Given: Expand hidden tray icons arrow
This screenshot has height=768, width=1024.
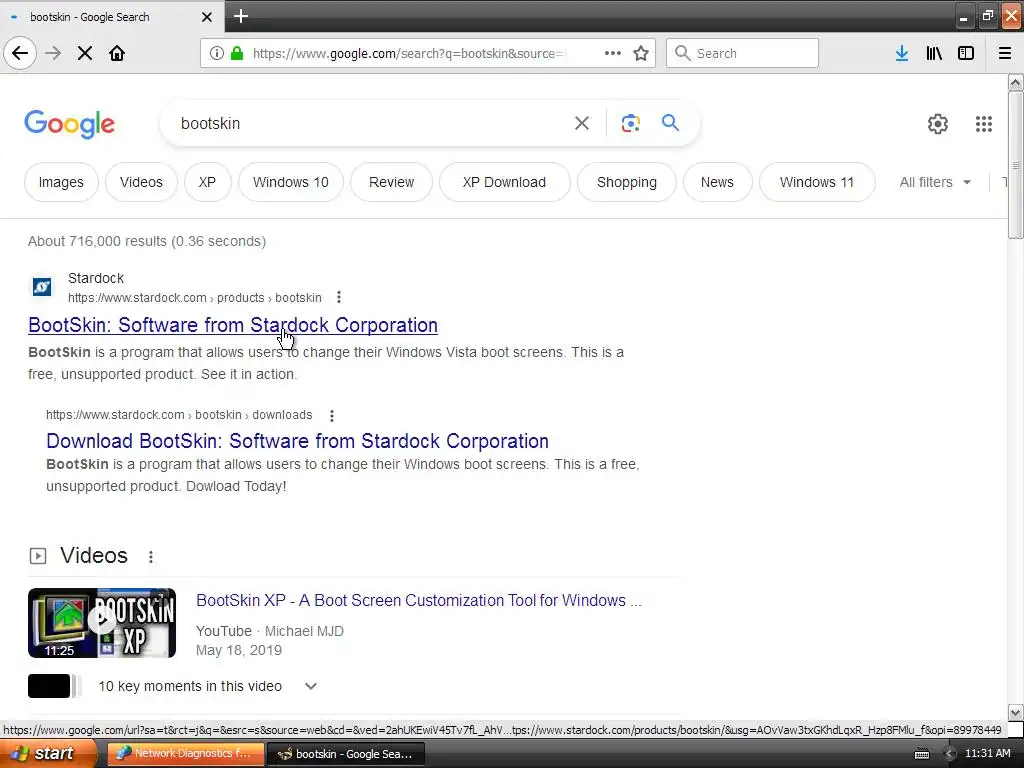Looking at the screenshot, I should point(950,754).
